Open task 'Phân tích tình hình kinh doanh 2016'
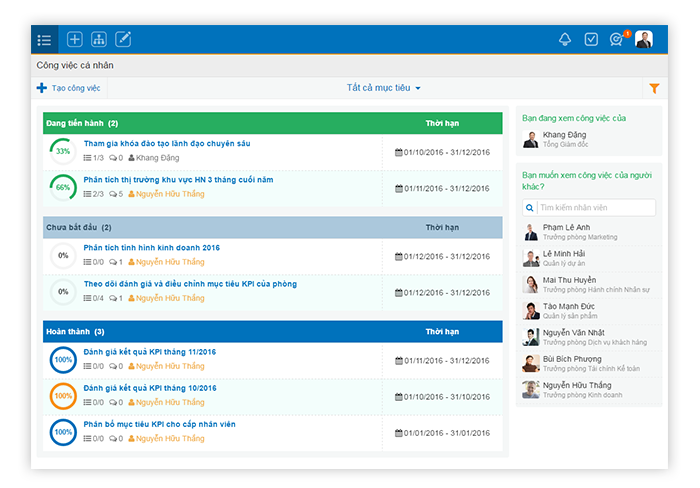The image size is (700, 488). 152,248
